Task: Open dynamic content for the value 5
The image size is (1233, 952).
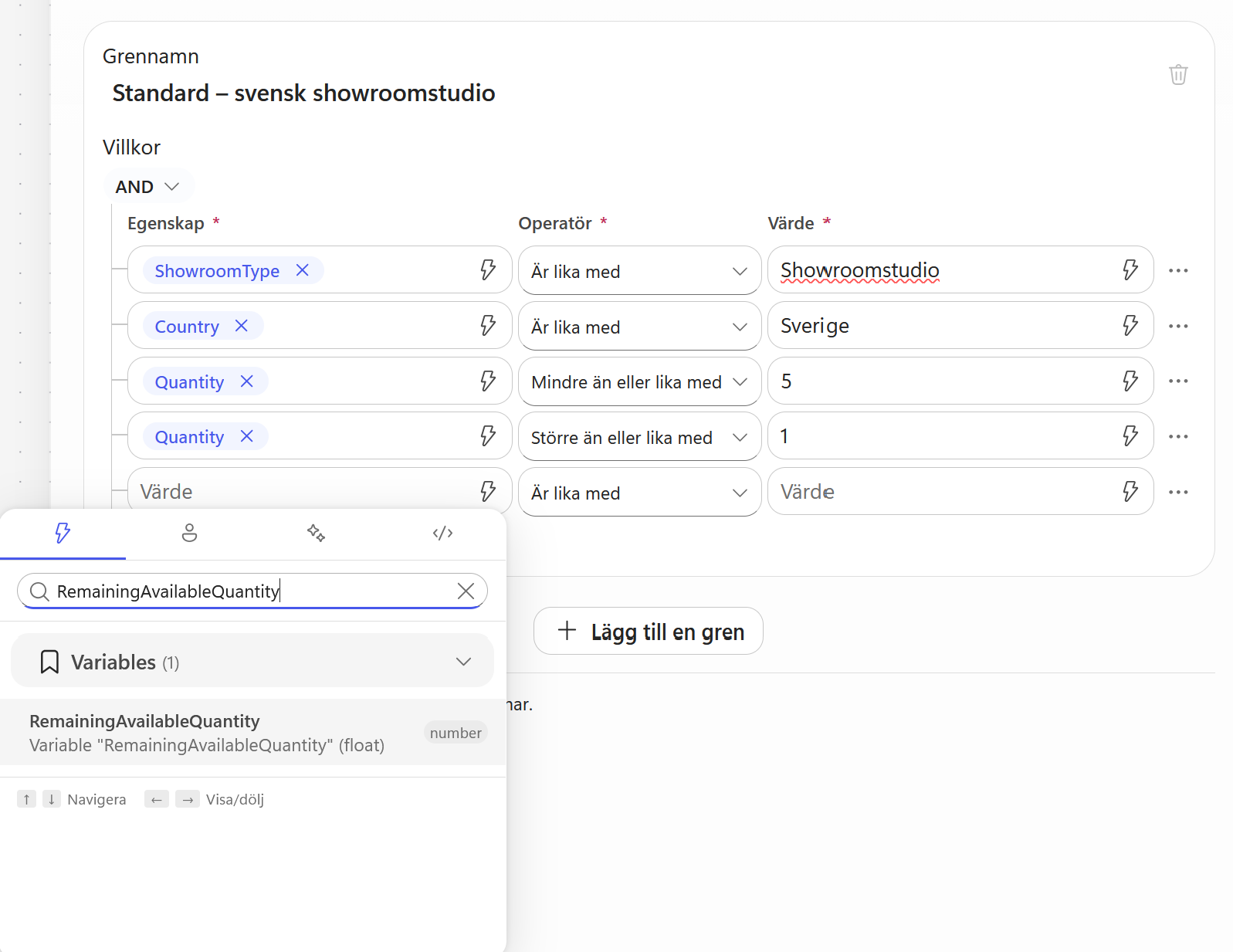Action: pyautogui.click(x=1130, y=381)
